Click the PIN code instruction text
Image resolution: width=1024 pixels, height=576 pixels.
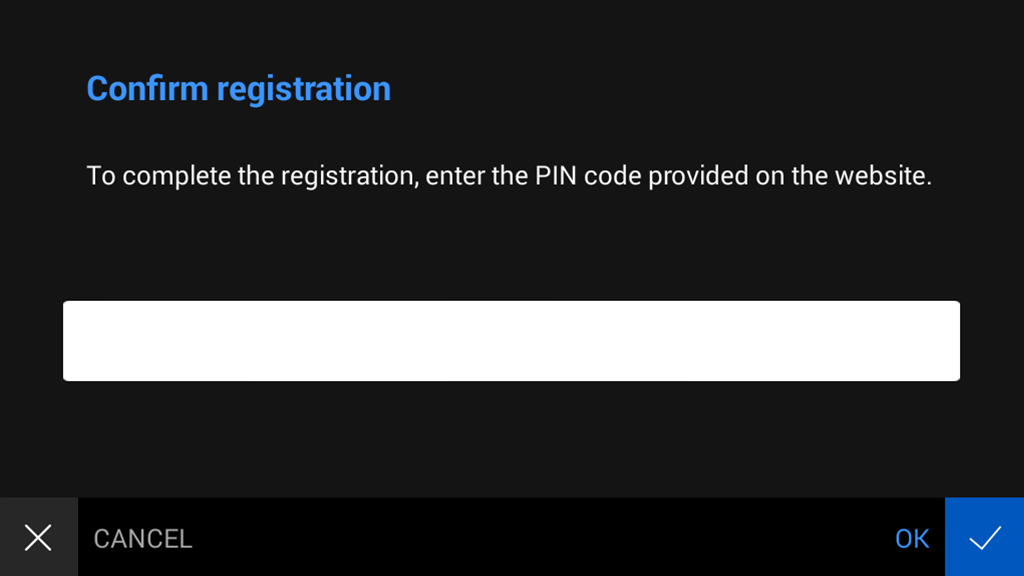509,176
